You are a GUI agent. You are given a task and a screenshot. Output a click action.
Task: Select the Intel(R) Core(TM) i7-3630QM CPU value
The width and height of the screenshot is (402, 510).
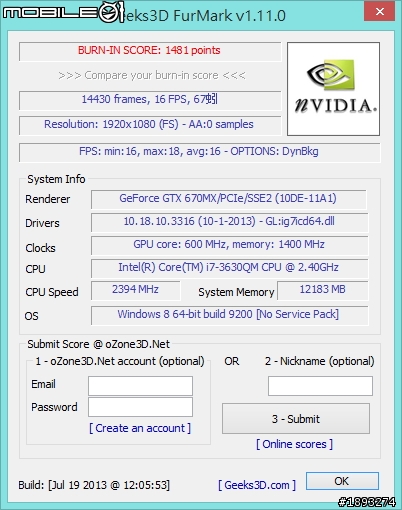pyautogui.click(x=228, y=267)
